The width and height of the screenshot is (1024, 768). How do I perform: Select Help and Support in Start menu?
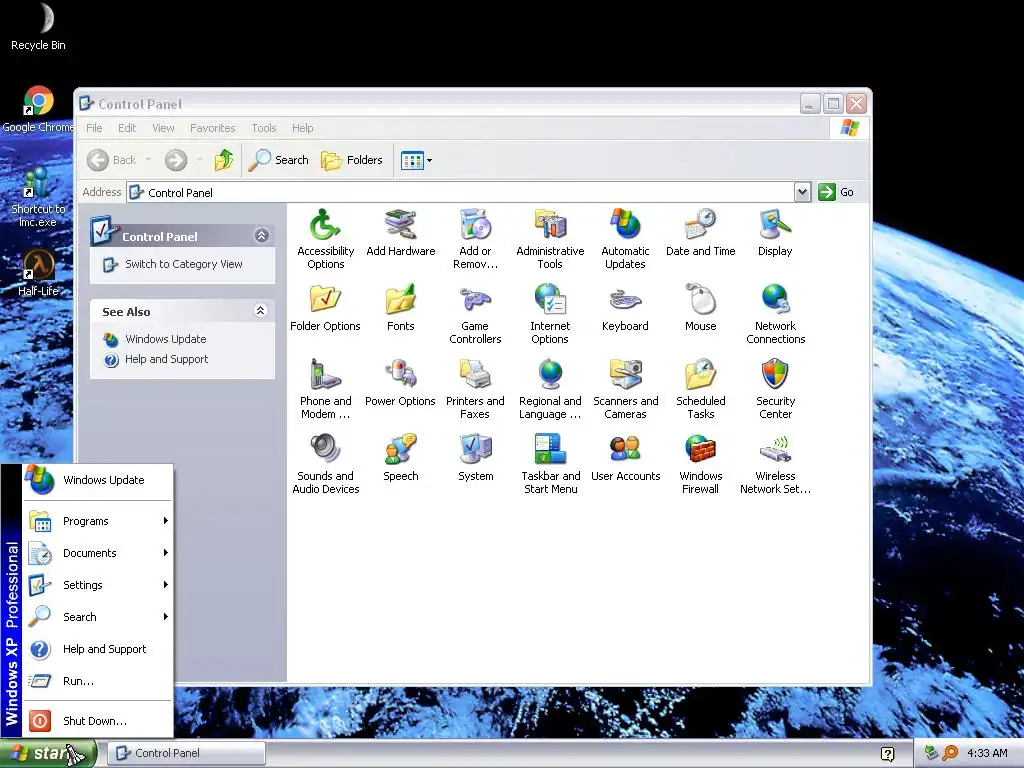(98, 649)
